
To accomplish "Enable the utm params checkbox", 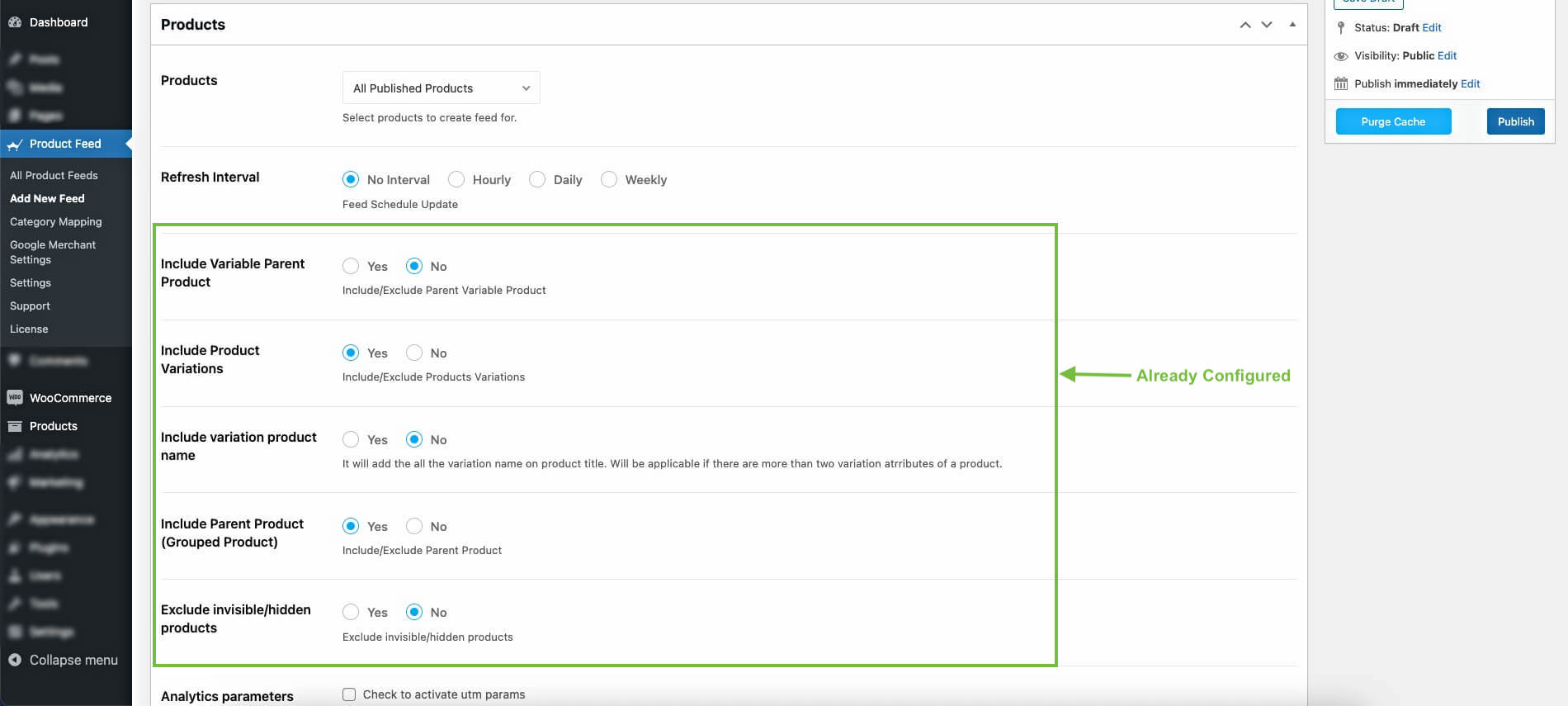I will 349,694.
